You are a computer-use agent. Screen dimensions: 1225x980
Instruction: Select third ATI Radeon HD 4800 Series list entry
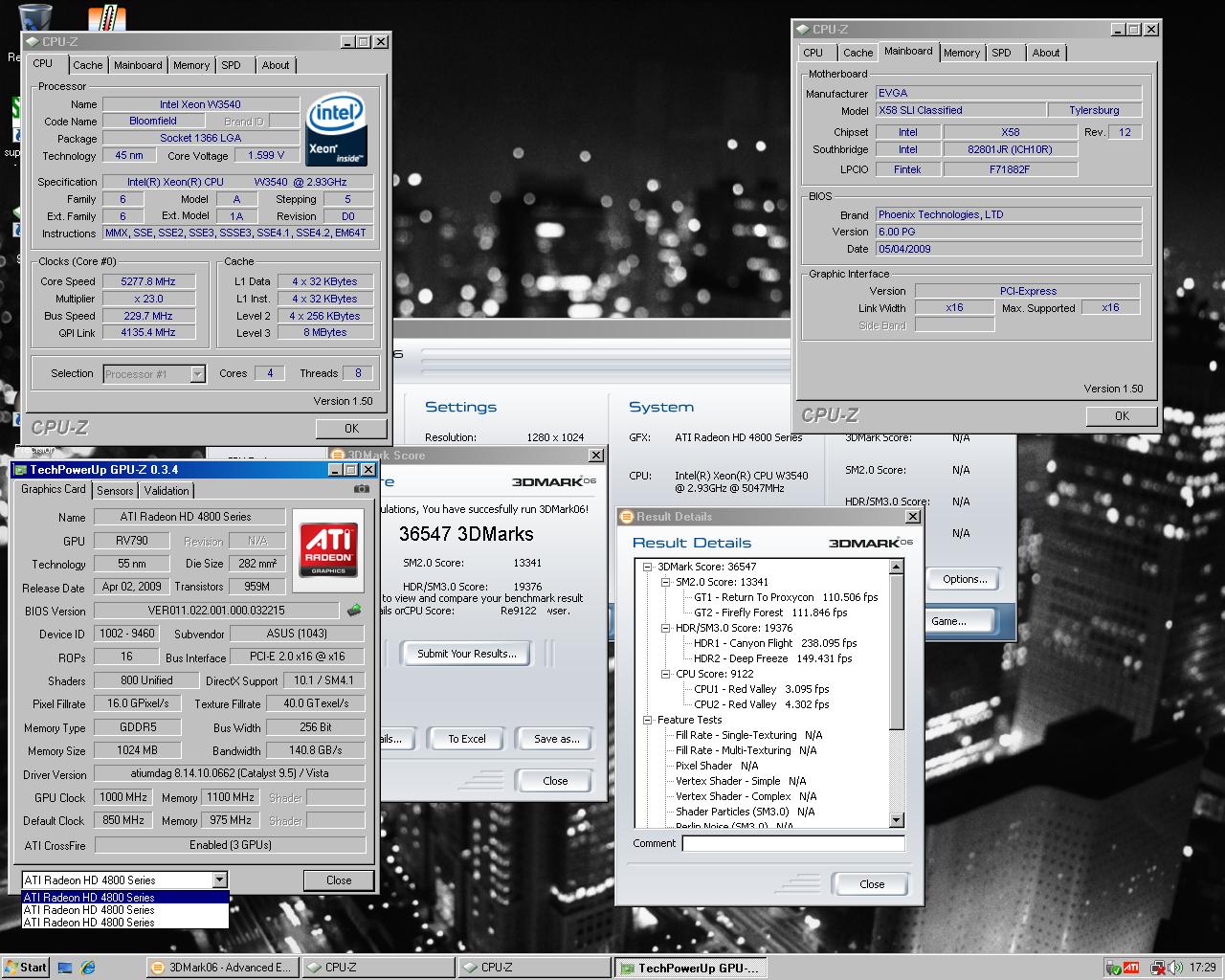125,923
